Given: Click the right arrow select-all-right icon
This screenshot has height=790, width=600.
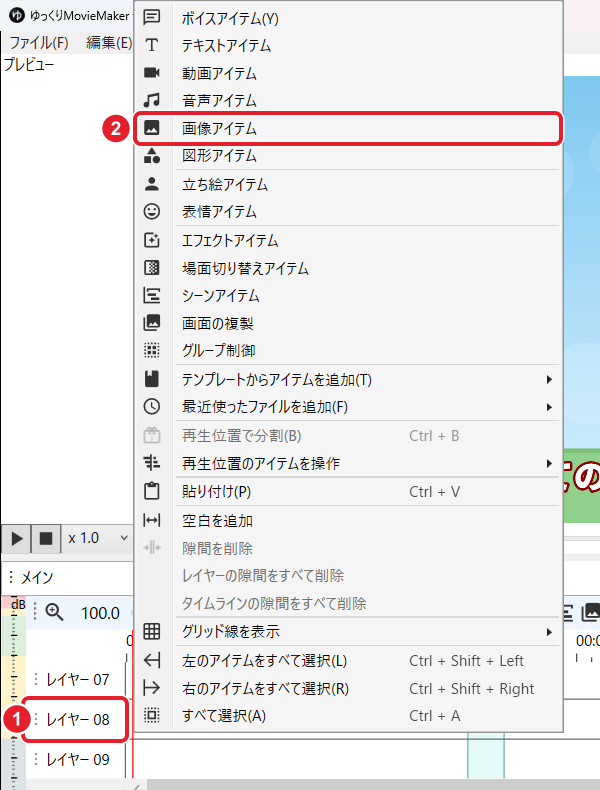Looking at the screenshot, I should [152, 688].
